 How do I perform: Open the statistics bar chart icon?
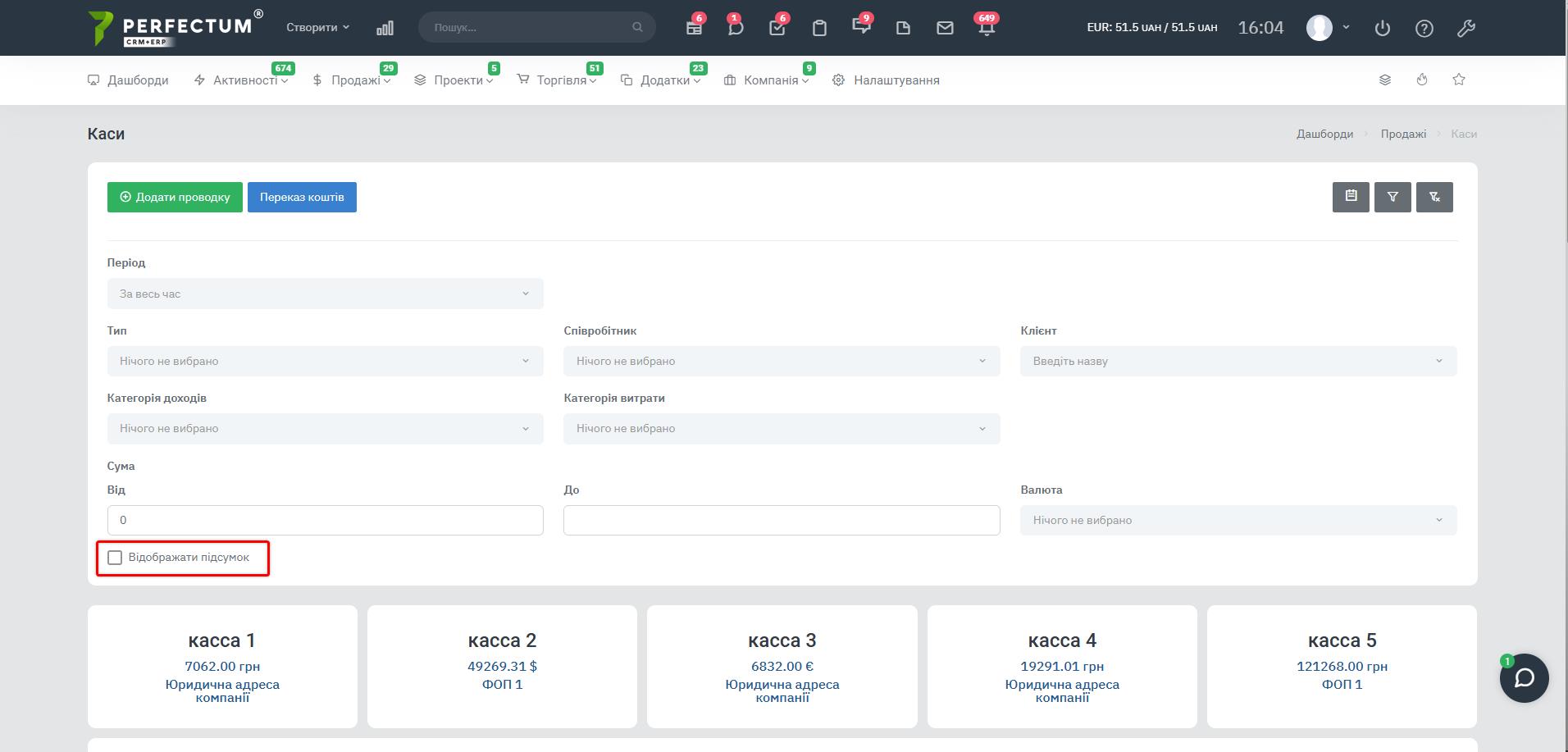pos(385,28)
